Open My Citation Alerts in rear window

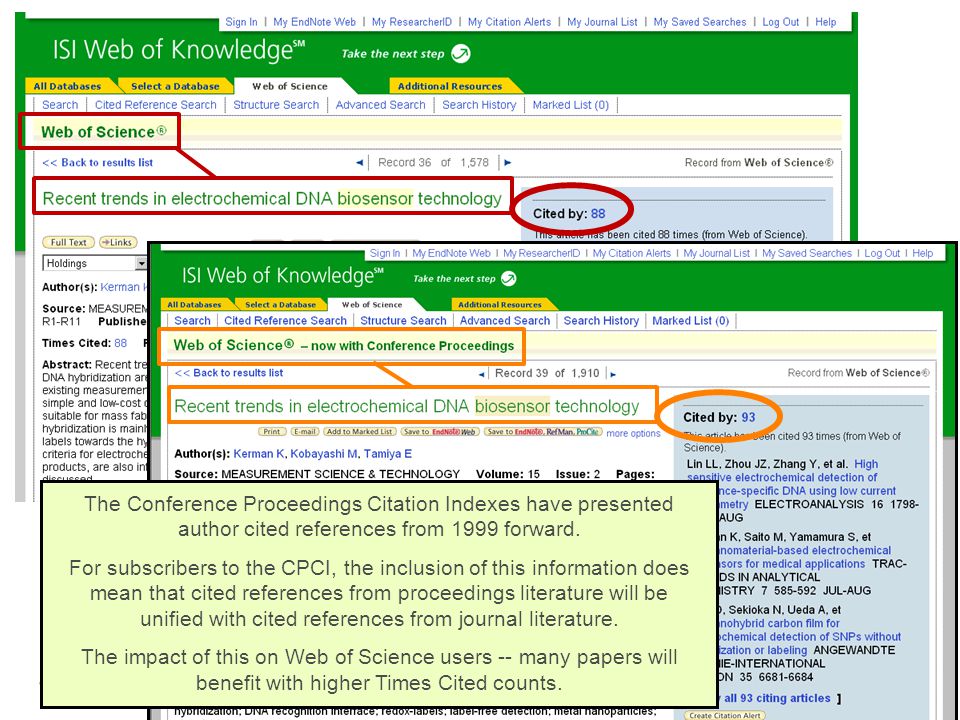(509, 22)
